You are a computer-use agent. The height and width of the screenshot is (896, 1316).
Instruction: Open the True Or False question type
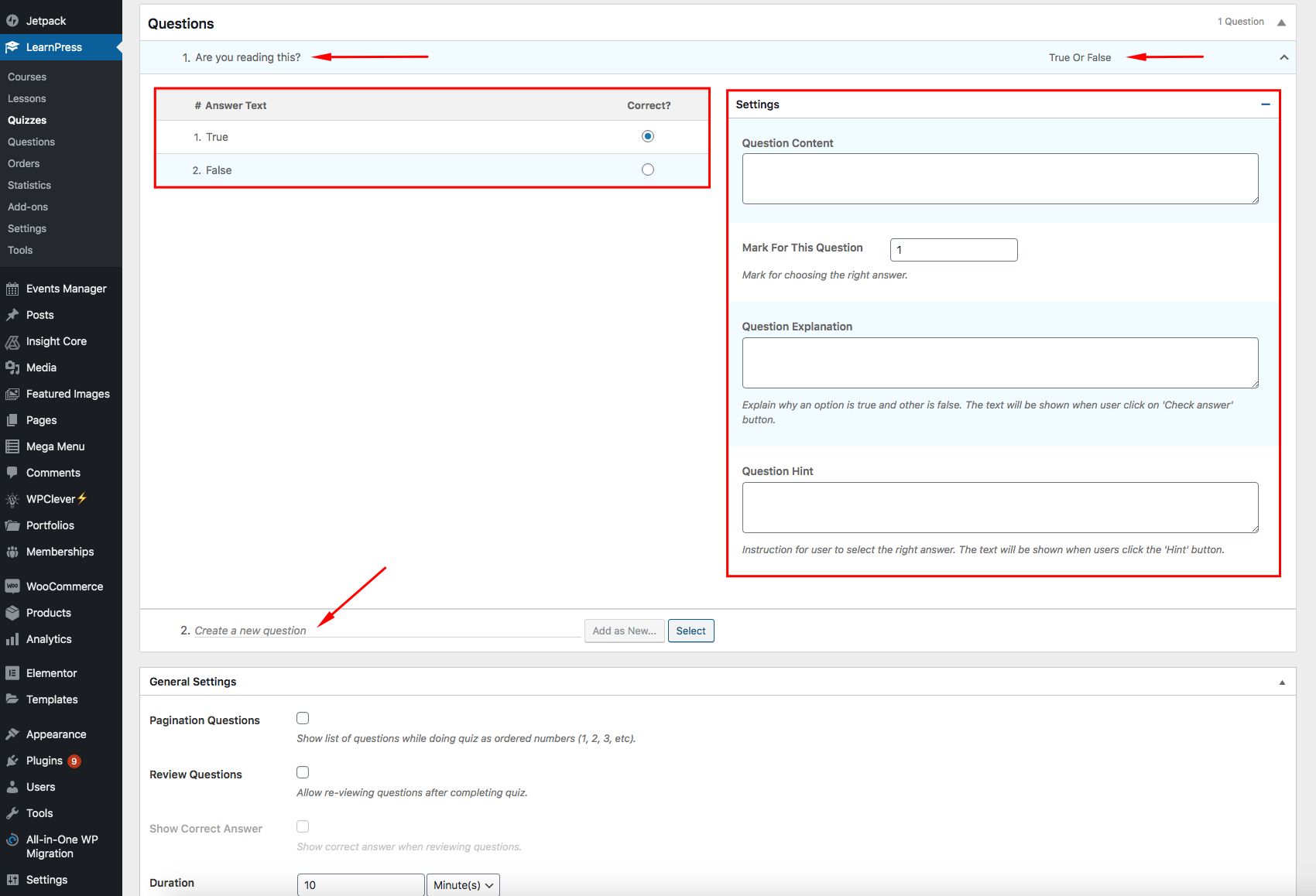click(x=1080, y=57)
